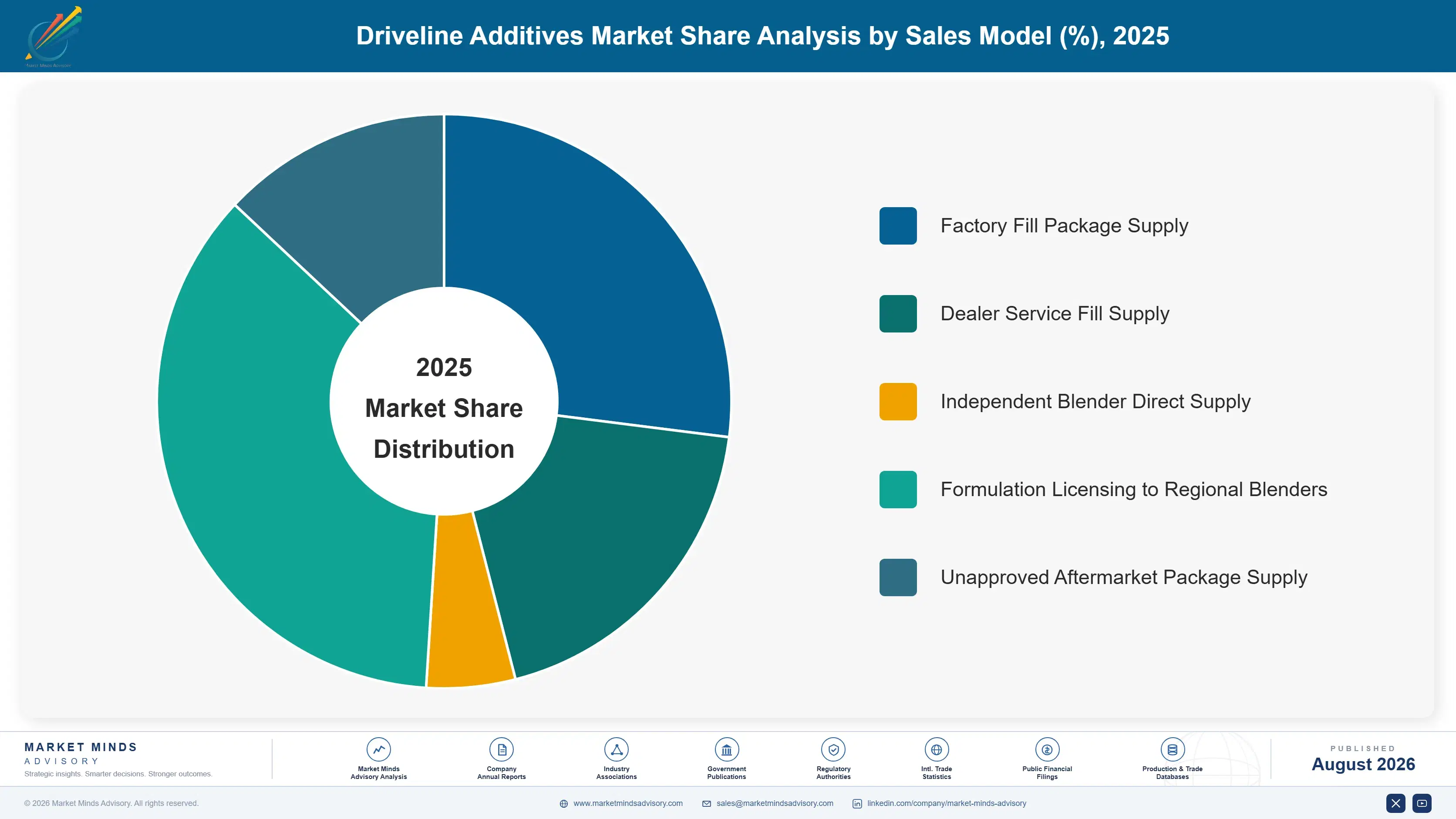Click the Market Minds Advisory Analysis icon

coord(379,749)
